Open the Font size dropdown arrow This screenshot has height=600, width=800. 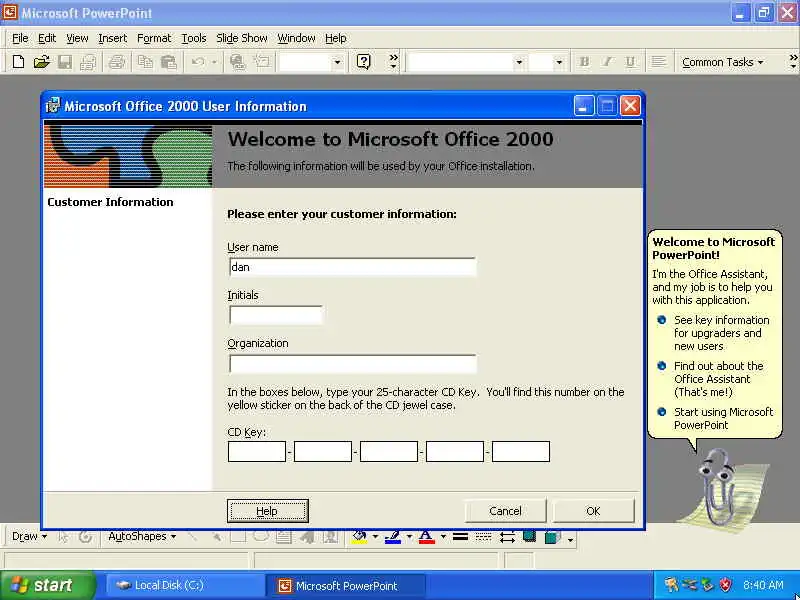click(x=559, y=62)
